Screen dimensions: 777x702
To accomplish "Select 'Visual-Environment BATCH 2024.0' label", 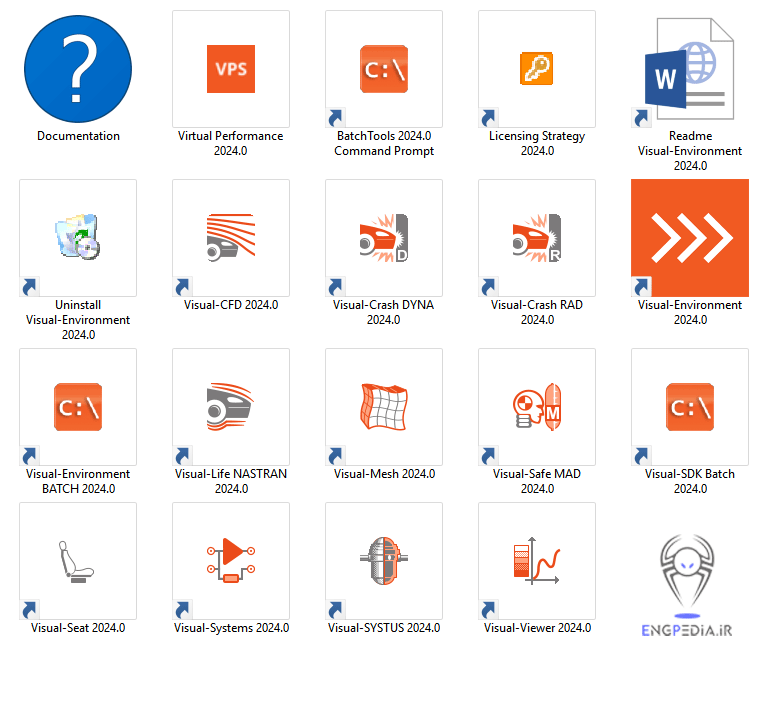I will tap(78, 481).
